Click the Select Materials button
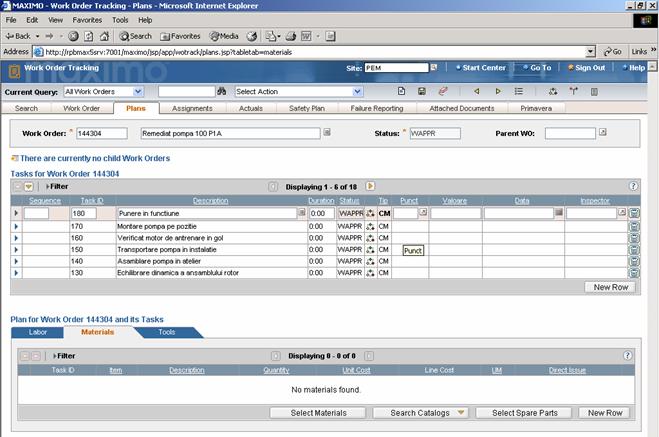 318,413
